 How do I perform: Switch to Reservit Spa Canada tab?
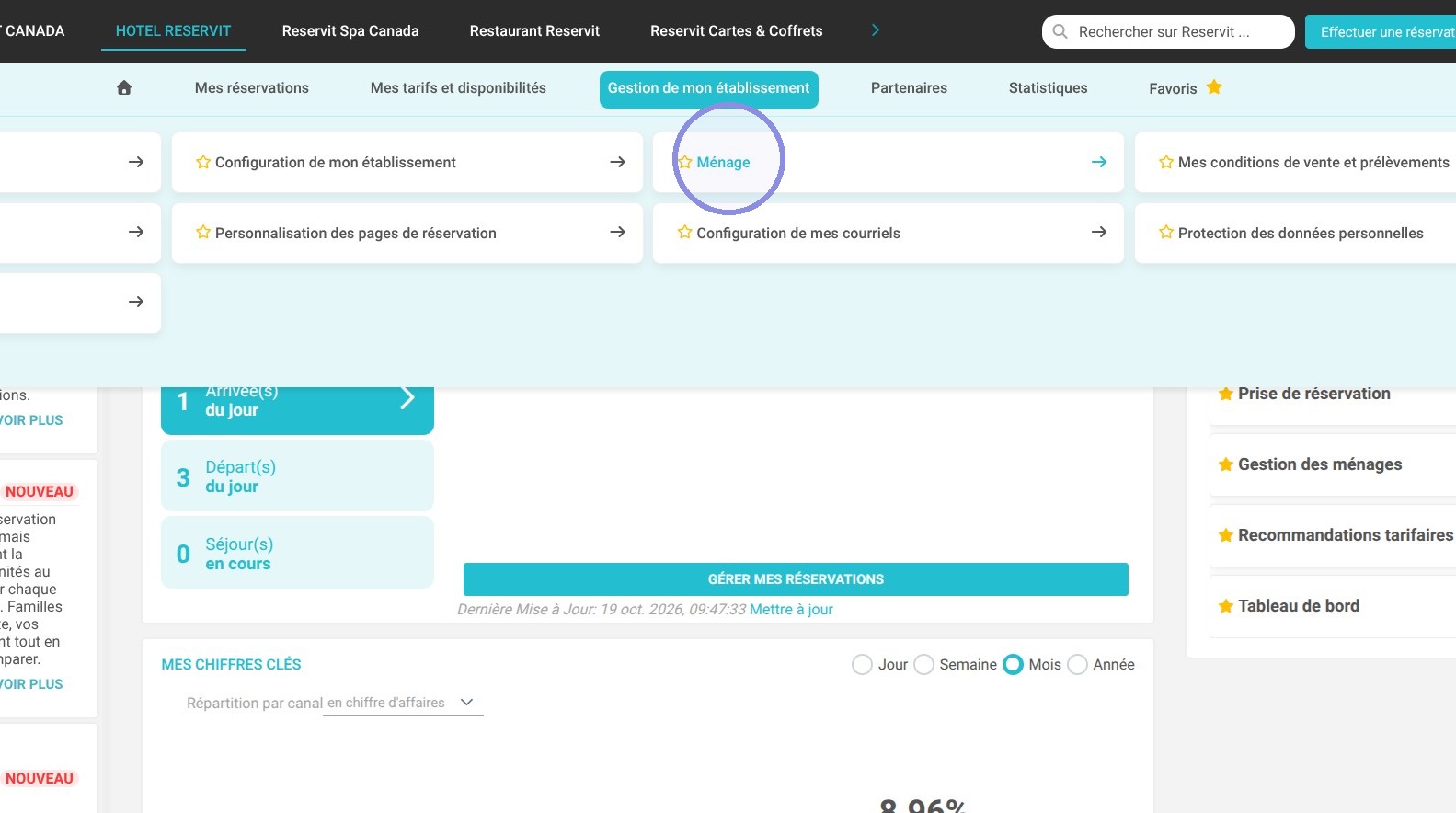(350, 30)
